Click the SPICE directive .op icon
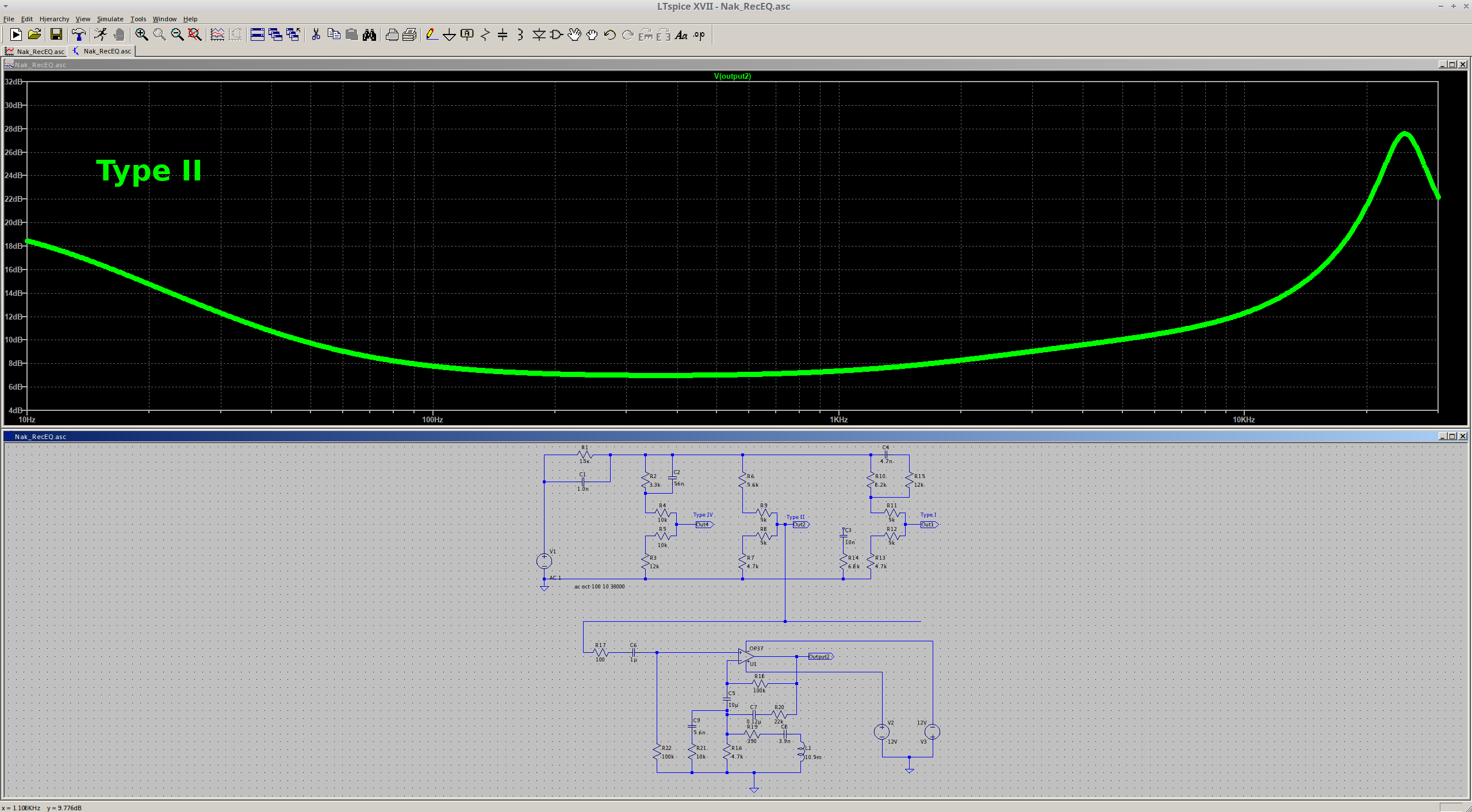The image size is (1472, 812). 699,35
